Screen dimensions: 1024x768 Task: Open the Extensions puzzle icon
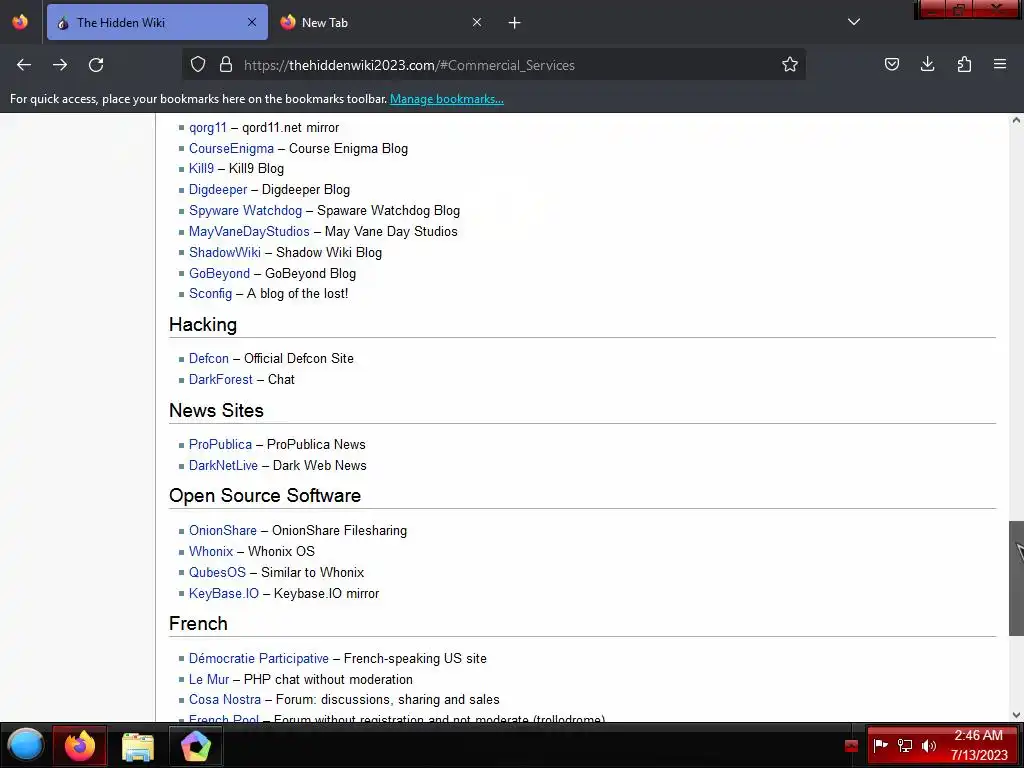(964, 64)
